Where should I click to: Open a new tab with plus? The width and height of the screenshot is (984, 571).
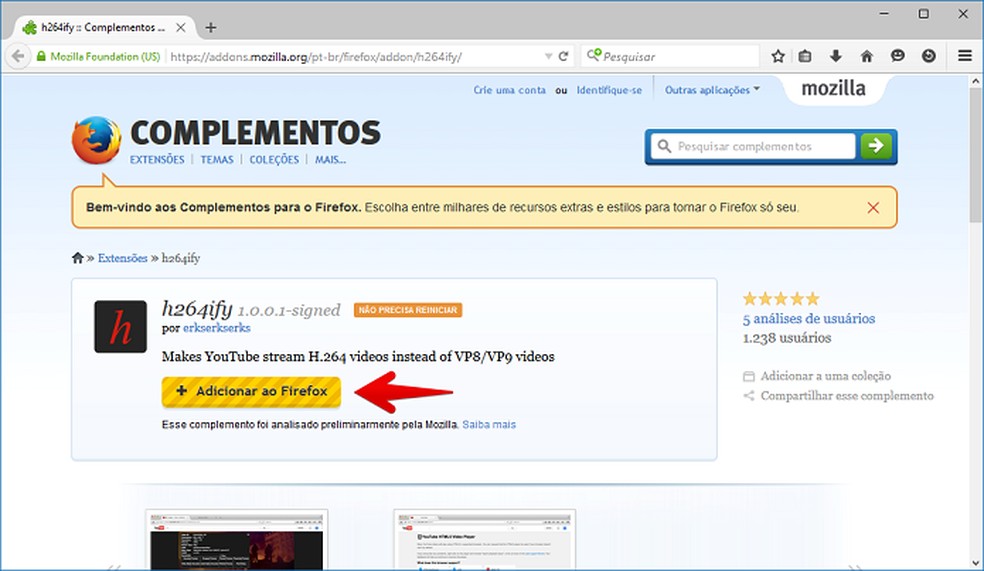click(211, 28)
